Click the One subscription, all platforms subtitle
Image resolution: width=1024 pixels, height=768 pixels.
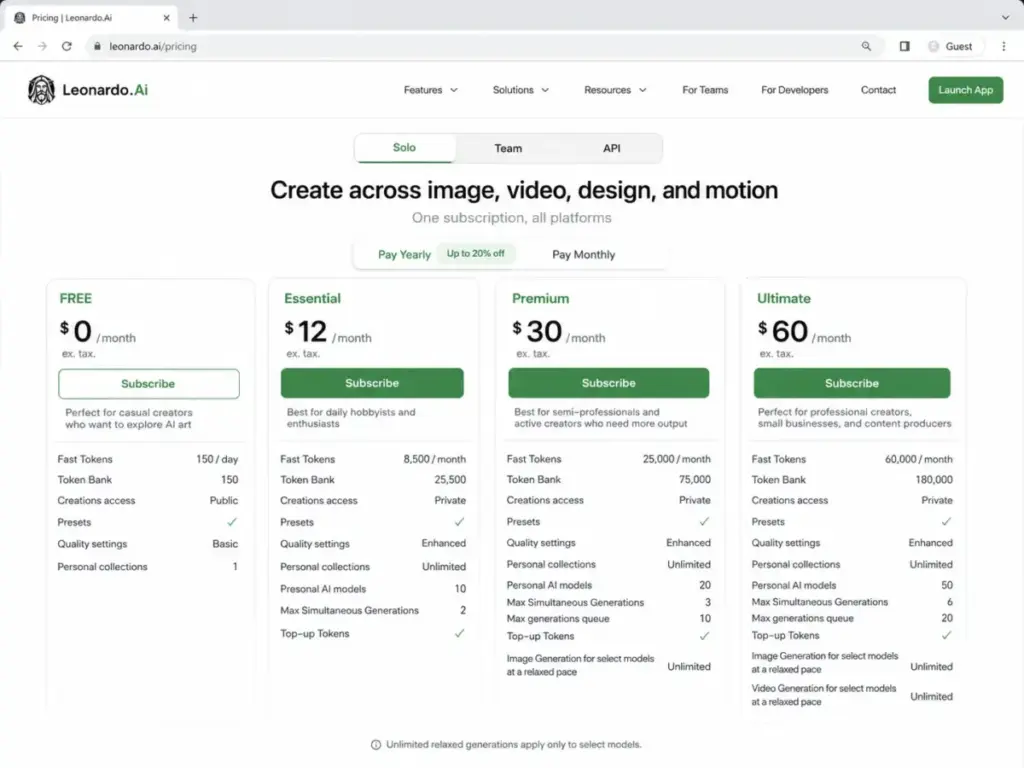[511, 218]
